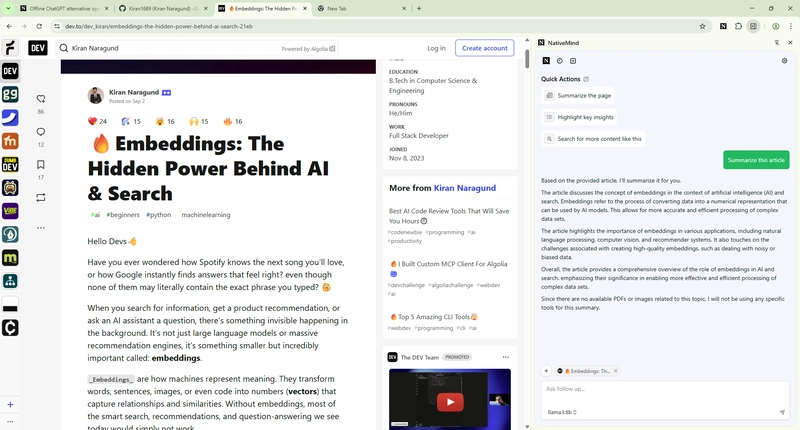Click the author's avatar photo
Viewport: 800px width, 430px height.
[95, 95]
